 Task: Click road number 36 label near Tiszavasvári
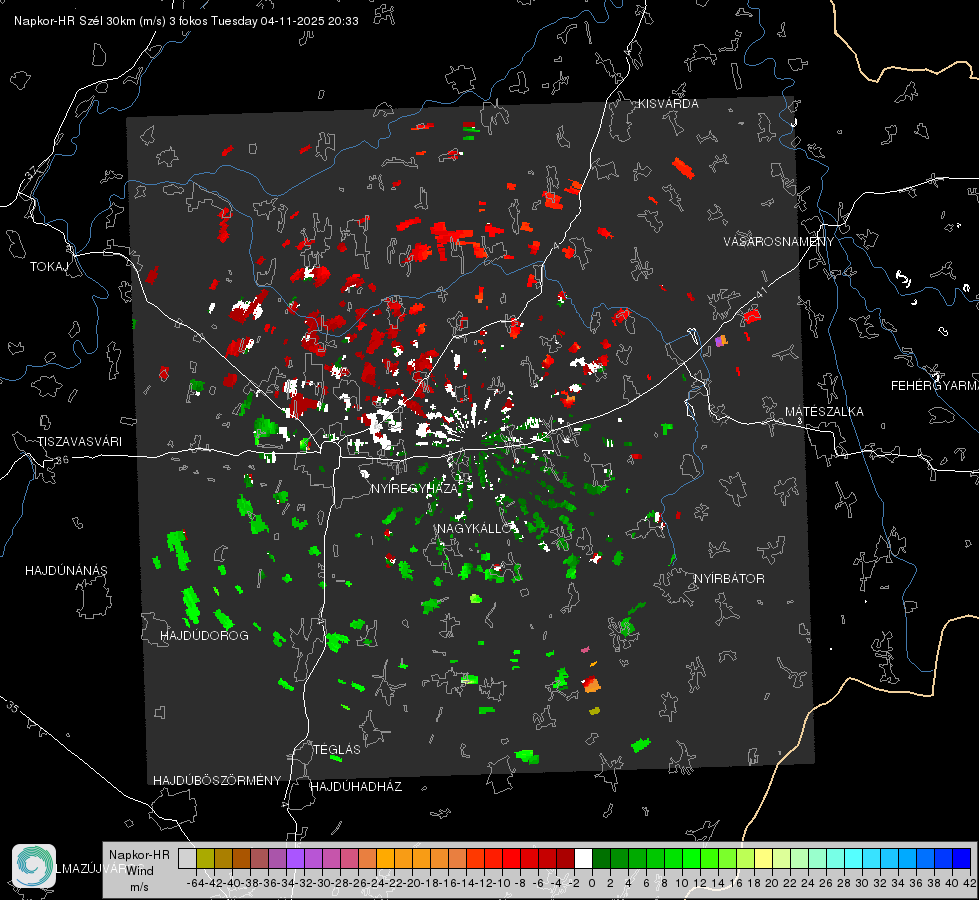62,460
